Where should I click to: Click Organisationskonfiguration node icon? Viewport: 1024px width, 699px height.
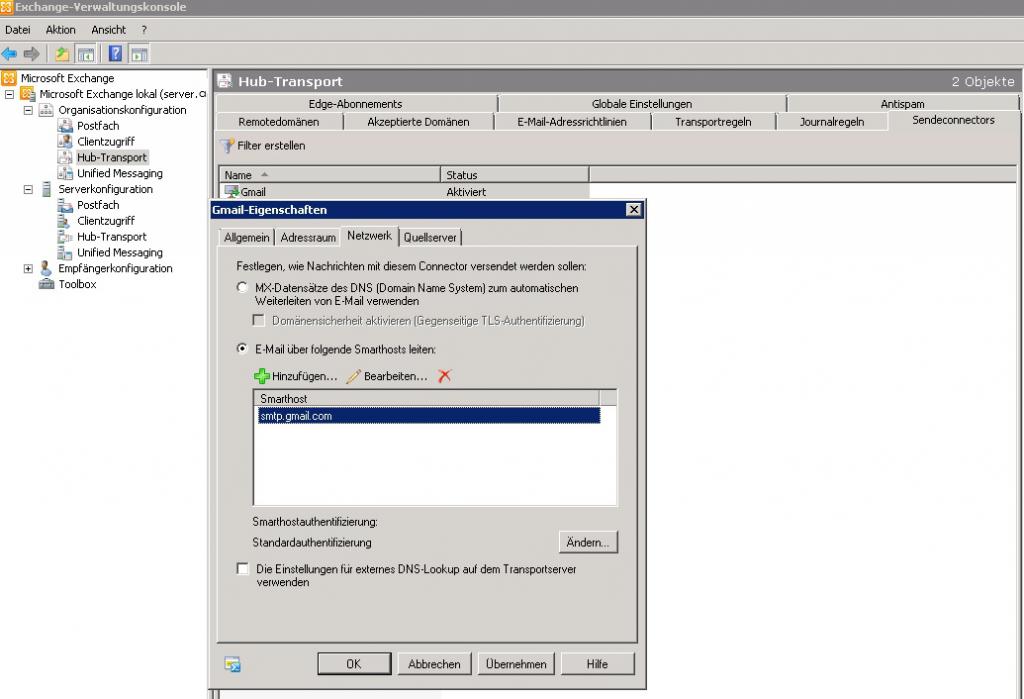[46, 110]
